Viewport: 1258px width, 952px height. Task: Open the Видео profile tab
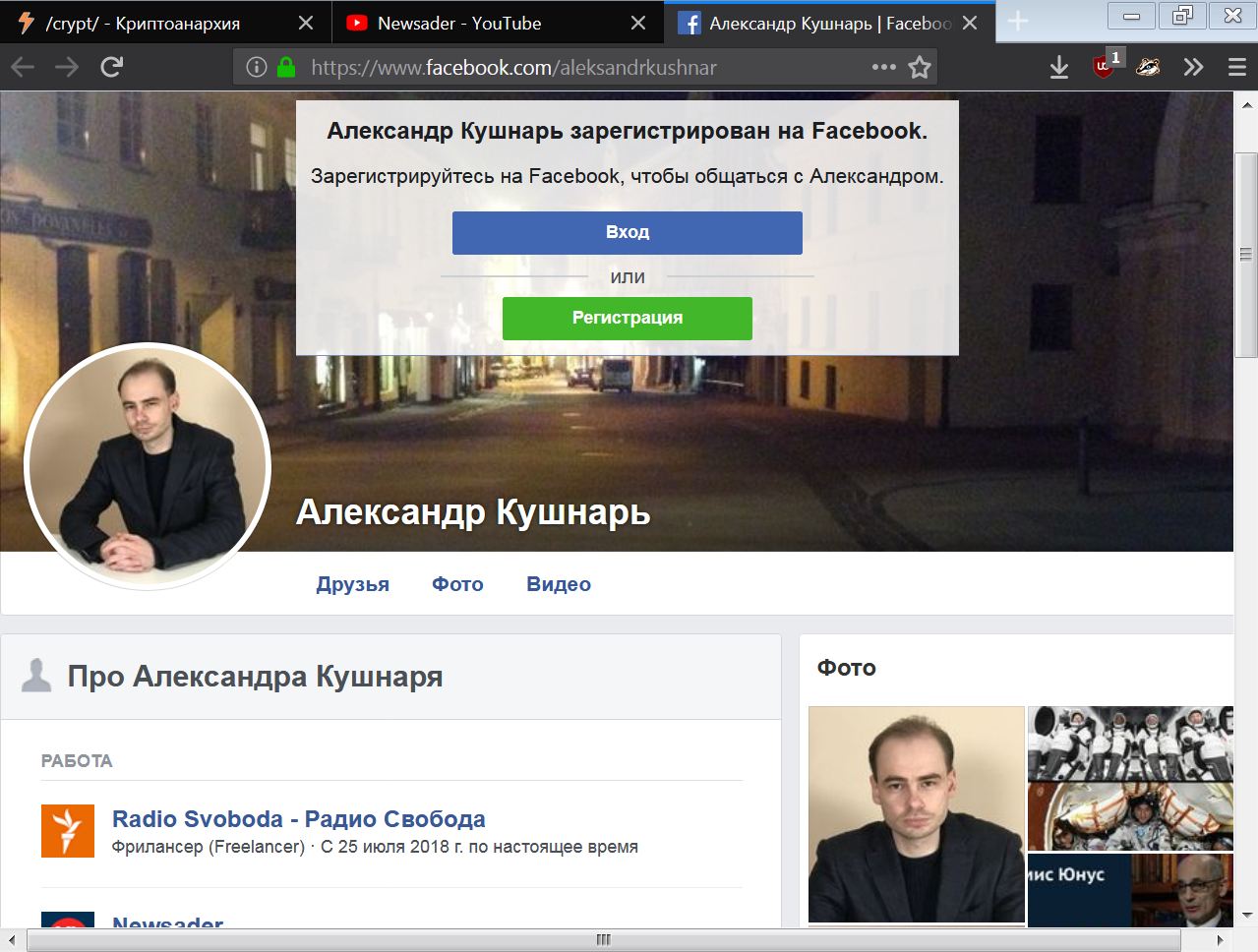(x=559, y=584)
